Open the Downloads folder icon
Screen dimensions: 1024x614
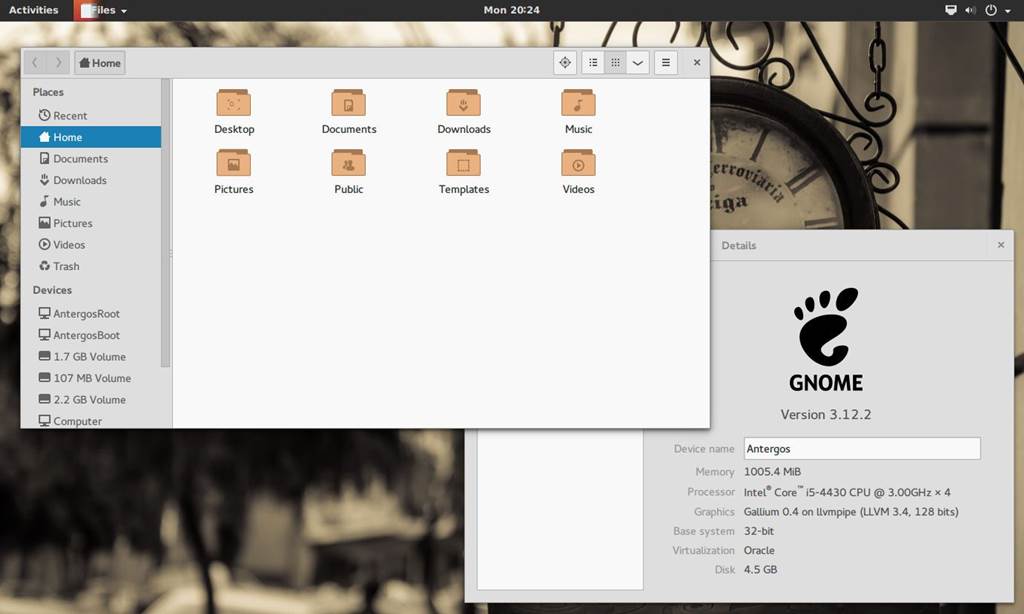[463, 103]
